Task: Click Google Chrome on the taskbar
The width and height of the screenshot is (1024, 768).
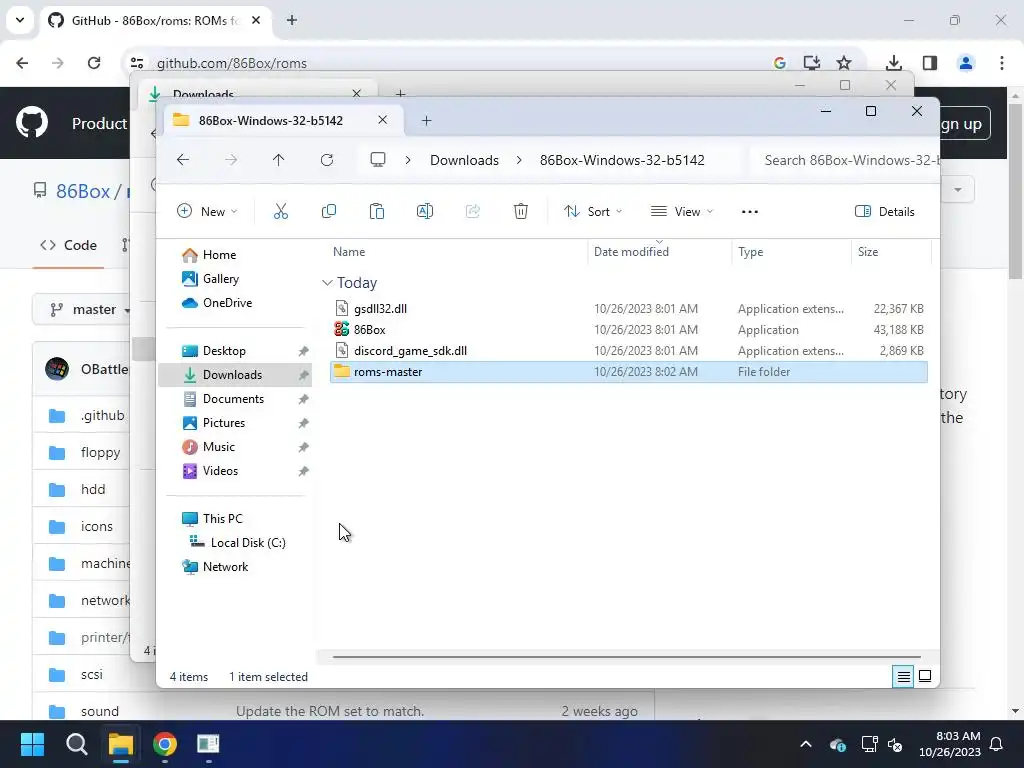Action: (165, 744)
